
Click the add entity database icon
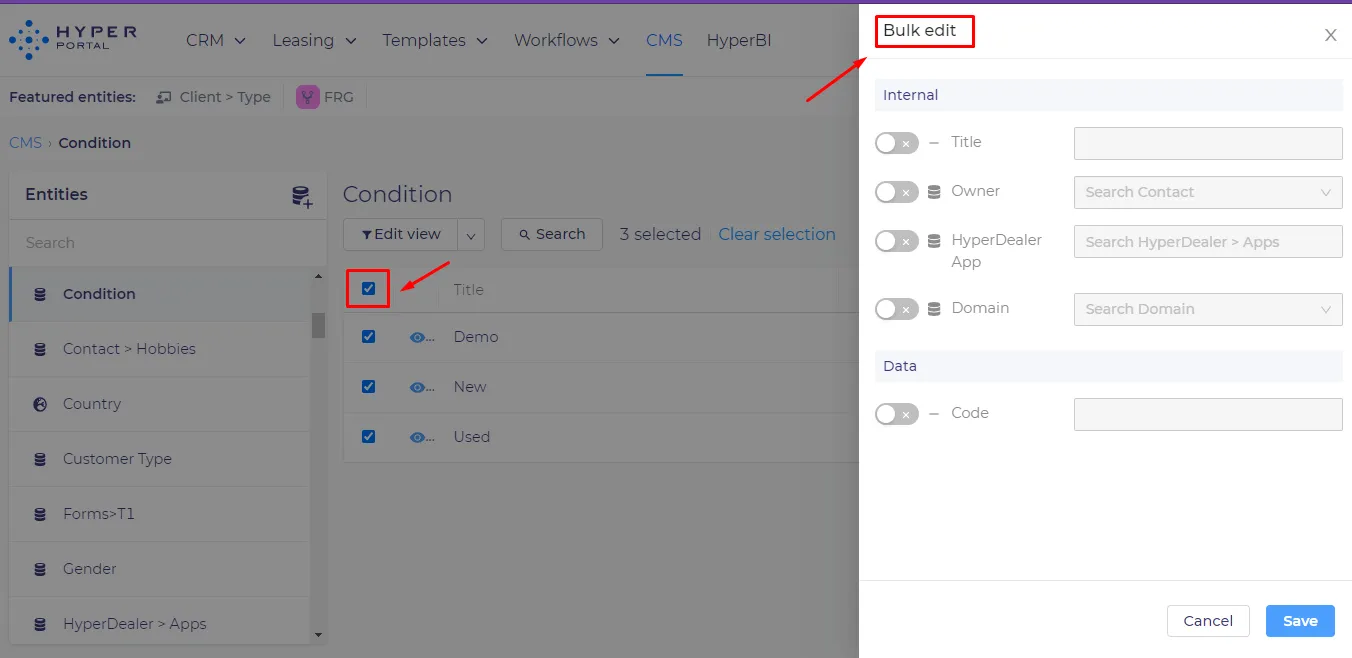[302, 196]
